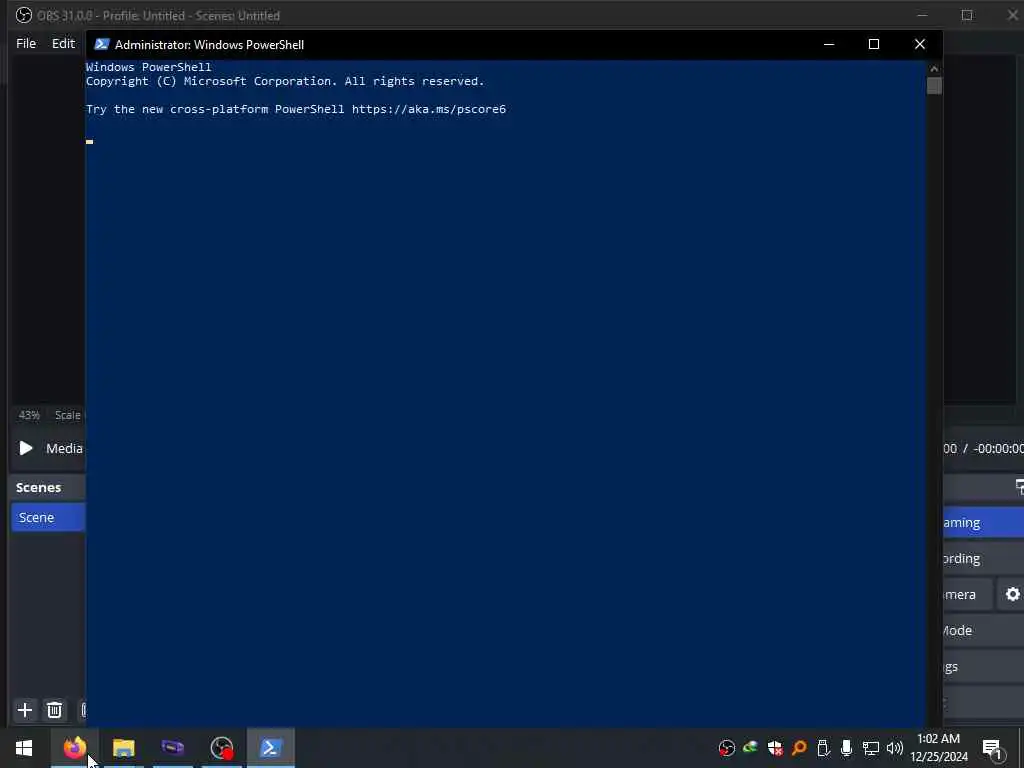Open the notification center icon
Screen dimensions: 1024x768
tap(991, 748)
